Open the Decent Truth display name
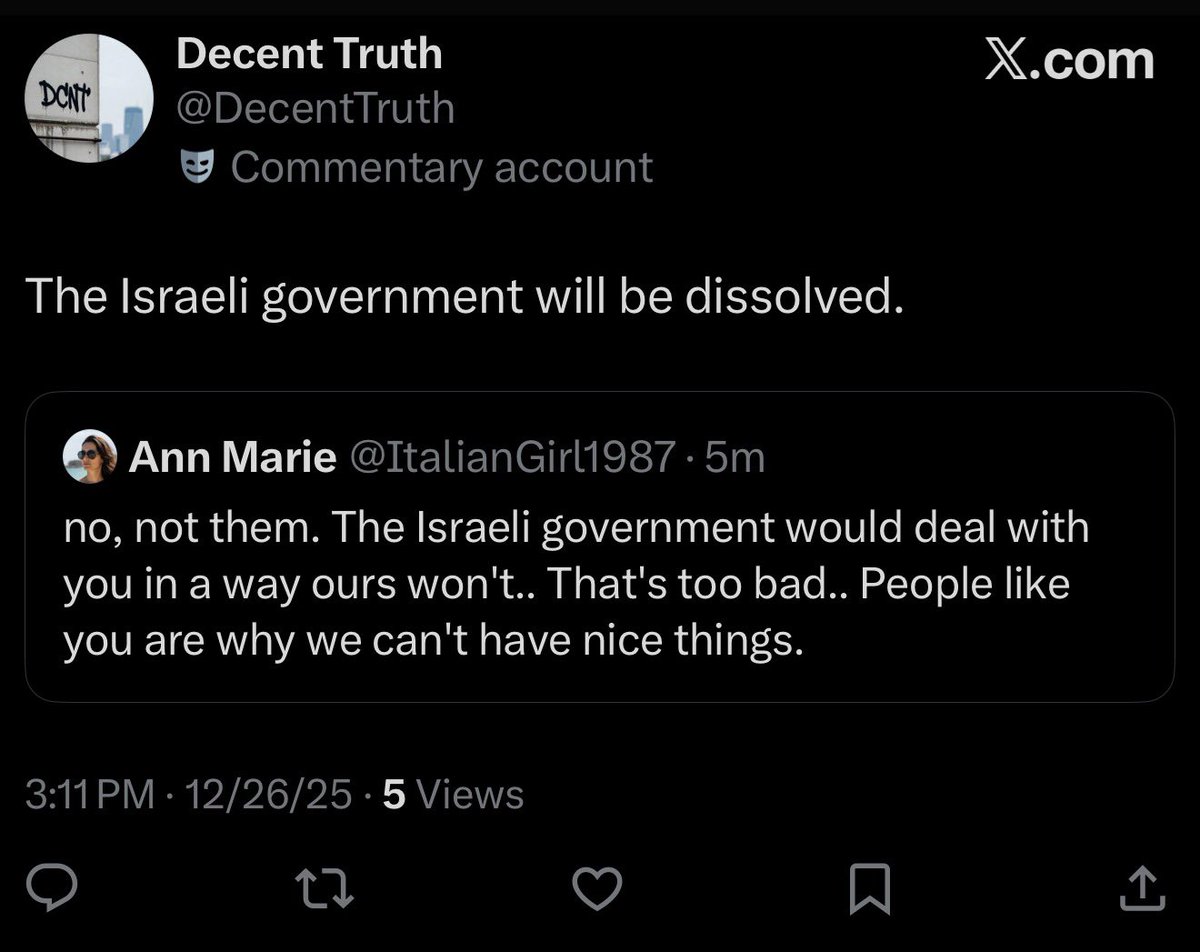 308,54
